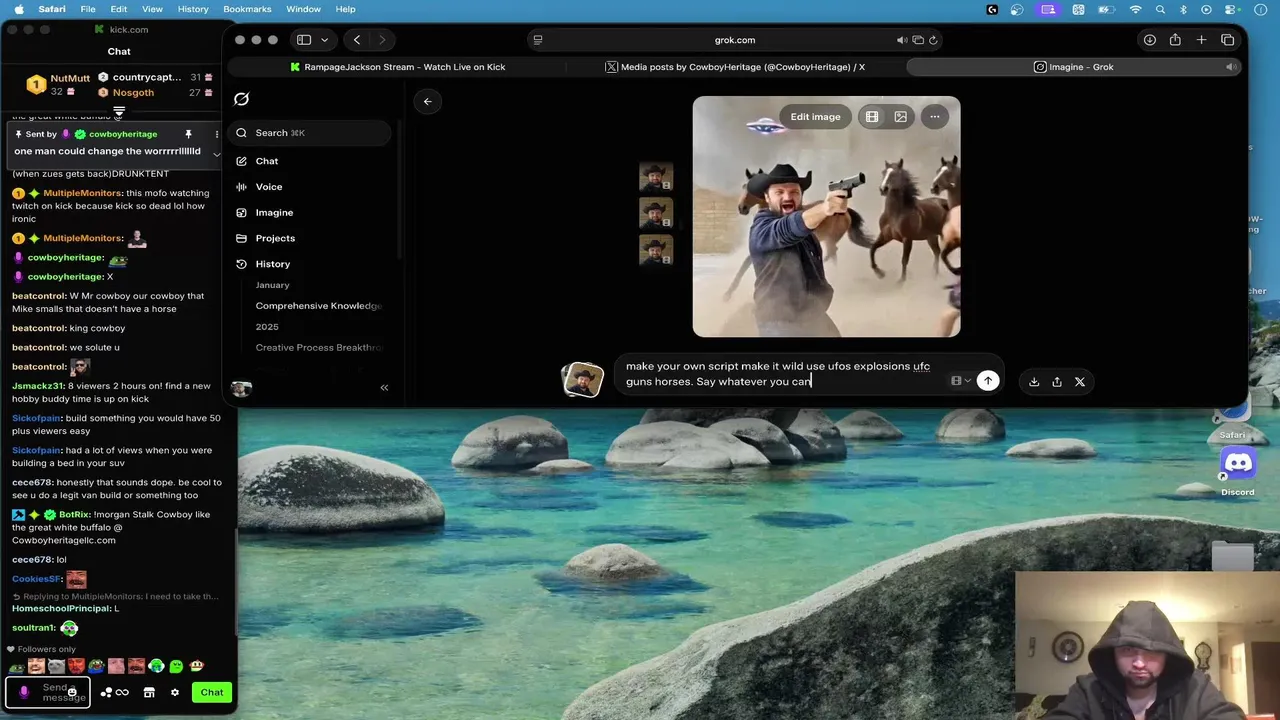
Task: Open the Kick shop icon in the chat bar
Action: [x=149, y=692]
